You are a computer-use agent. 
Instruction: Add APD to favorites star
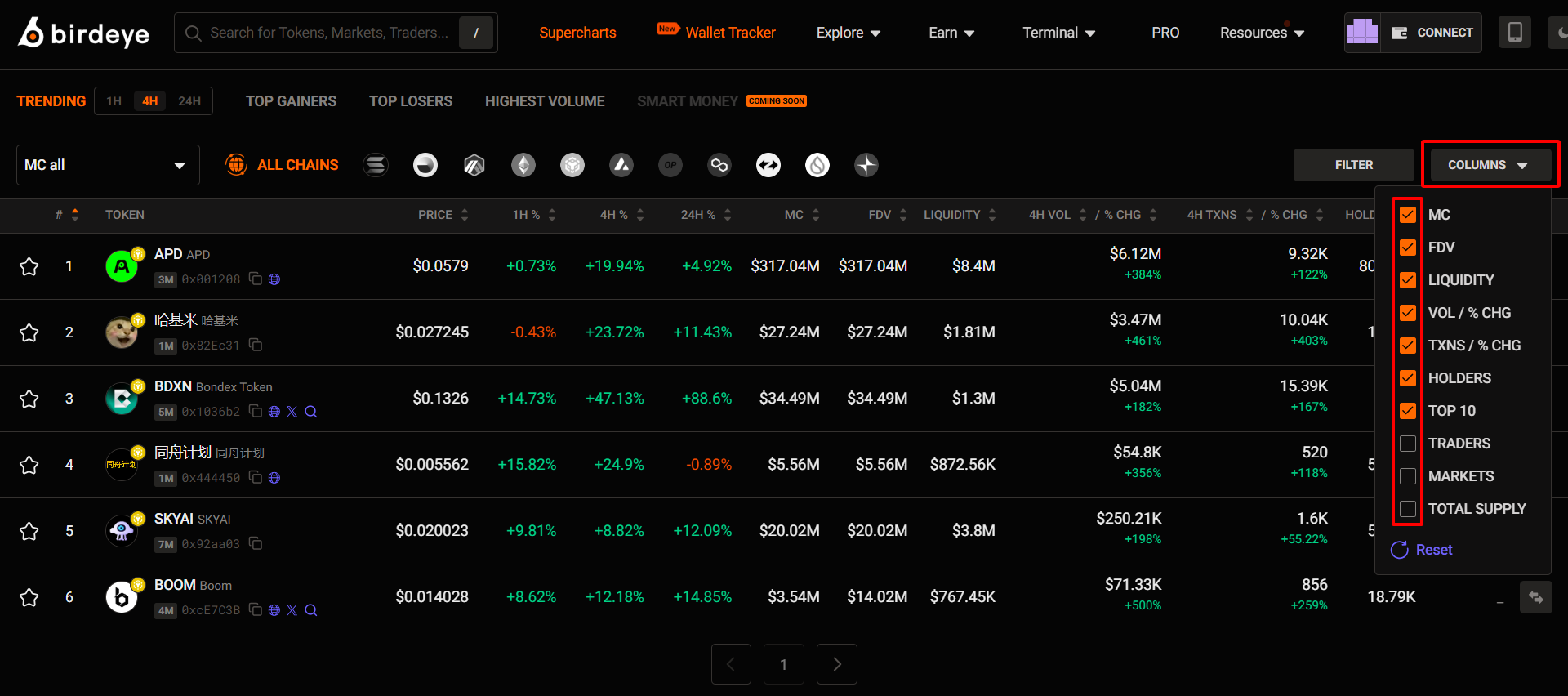point(29,266)
